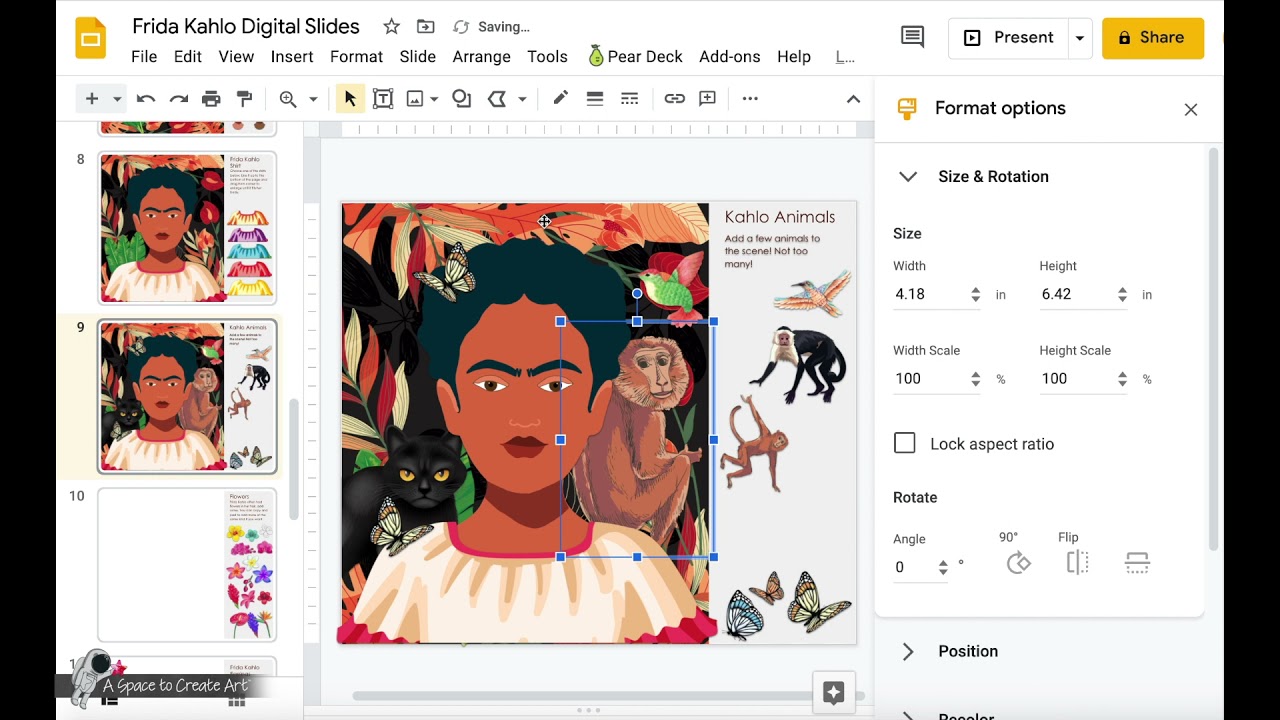Open the Edit menu
This screenshot has width=1280, height=720.
tap(188, 57)
